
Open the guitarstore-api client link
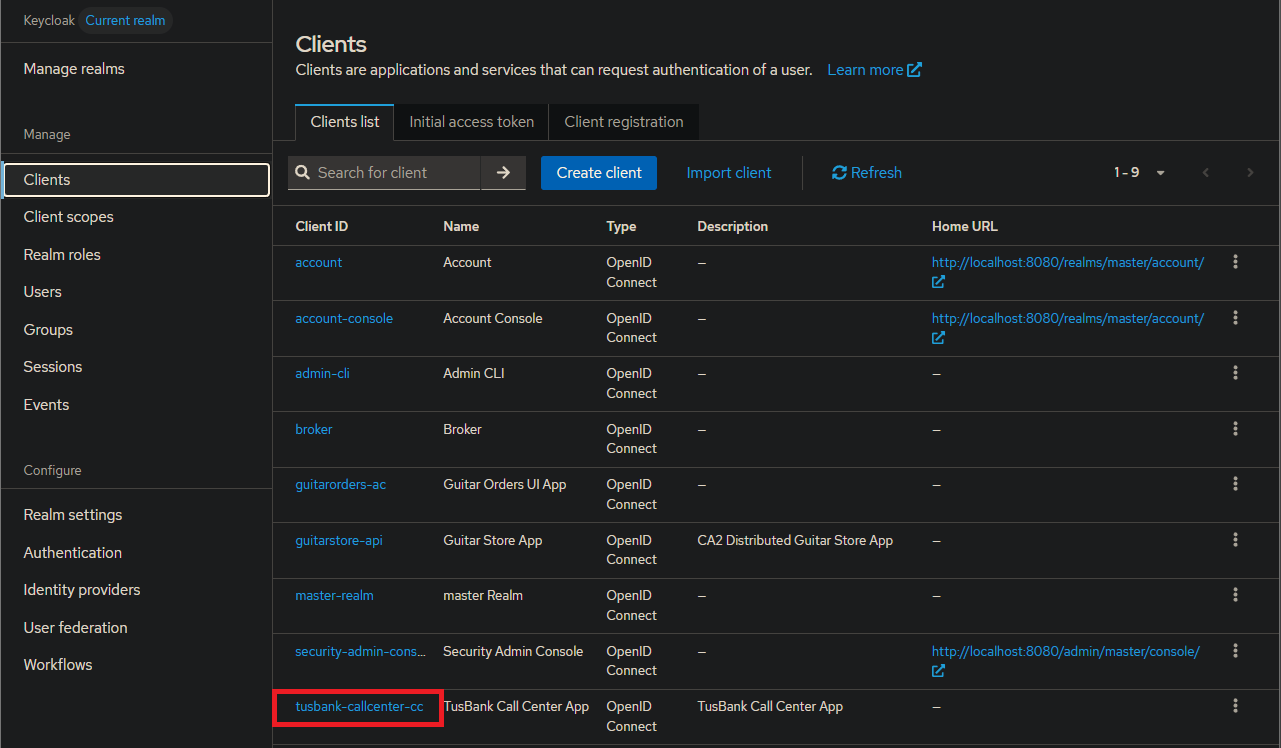point(339,540)
